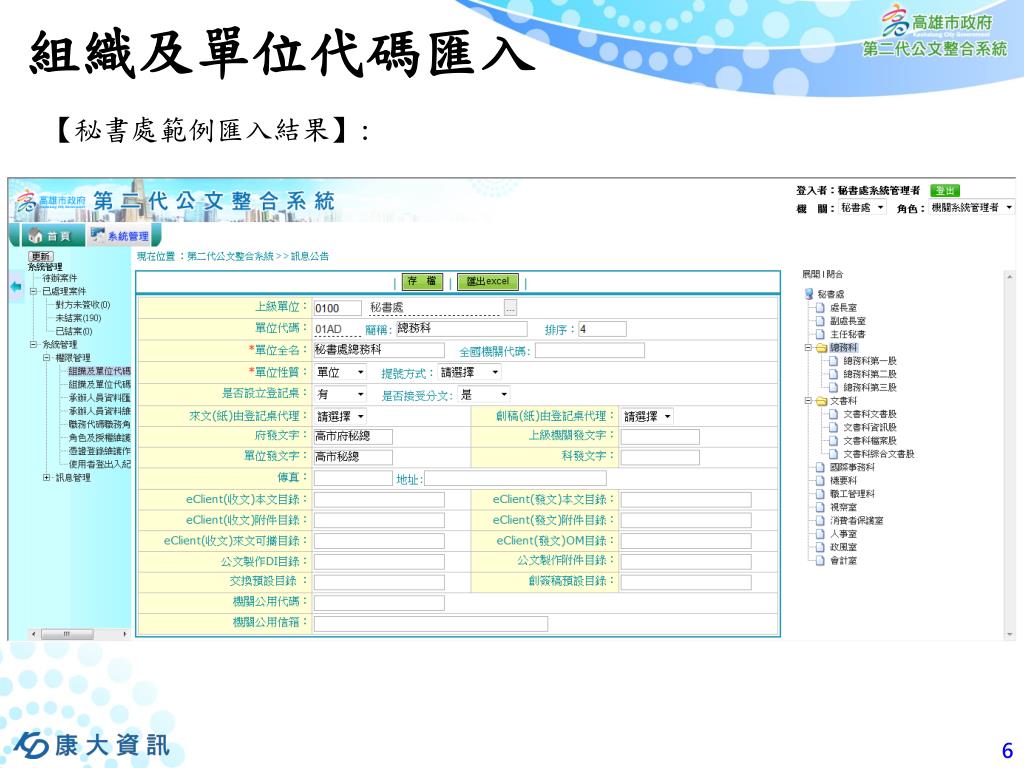The image size is (1024, 768).
Task: Collapse the 總務科 node in department tree
Action: tap(808, 348)
